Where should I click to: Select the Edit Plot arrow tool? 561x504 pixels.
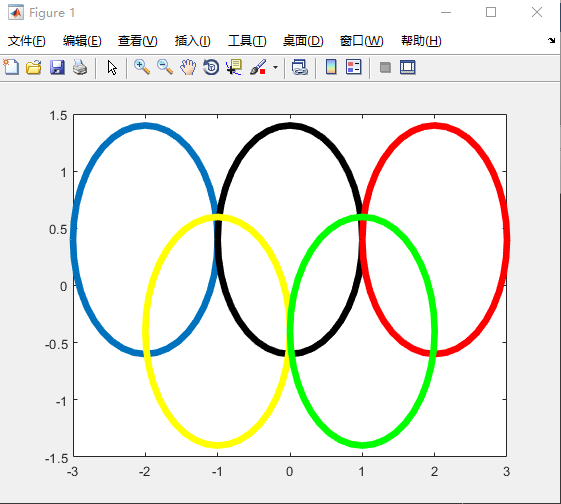point(112,67)
